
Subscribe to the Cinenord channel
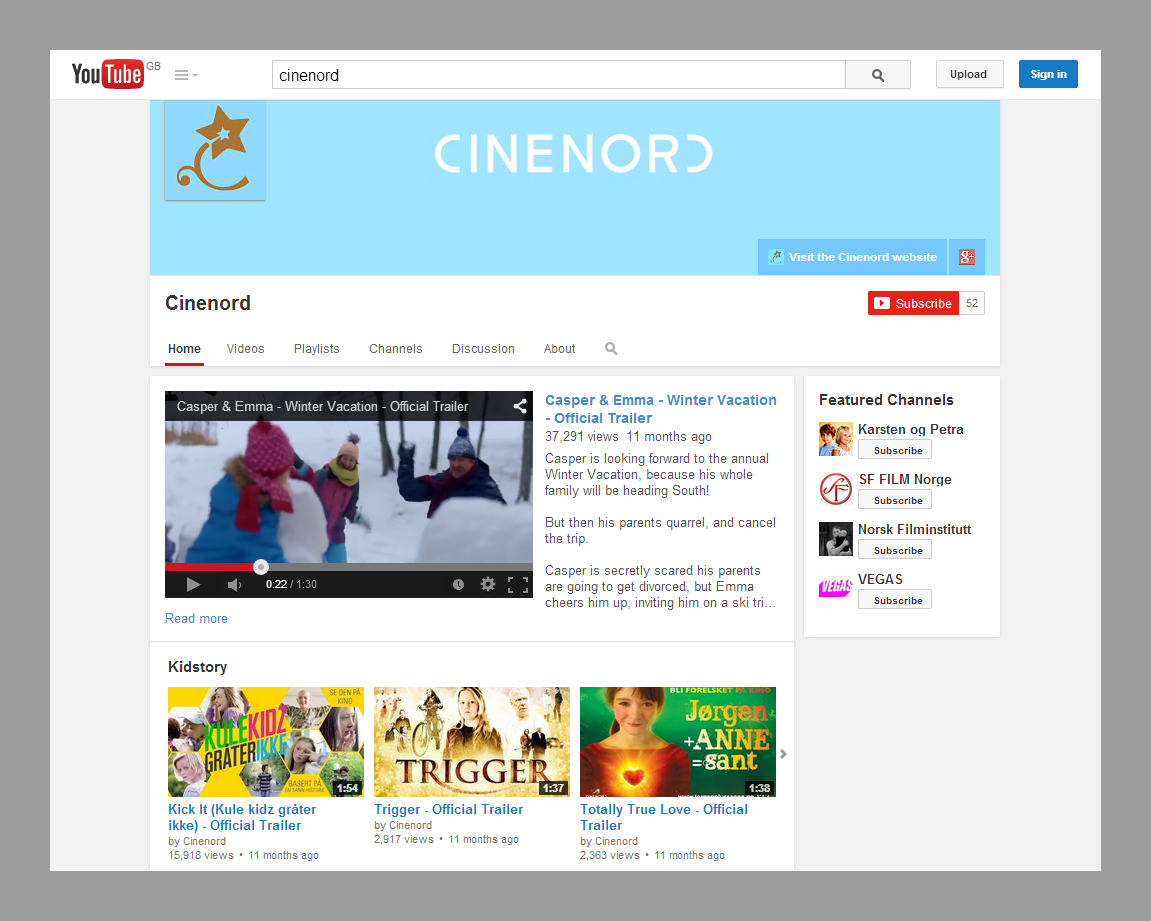tap(913, 303)
